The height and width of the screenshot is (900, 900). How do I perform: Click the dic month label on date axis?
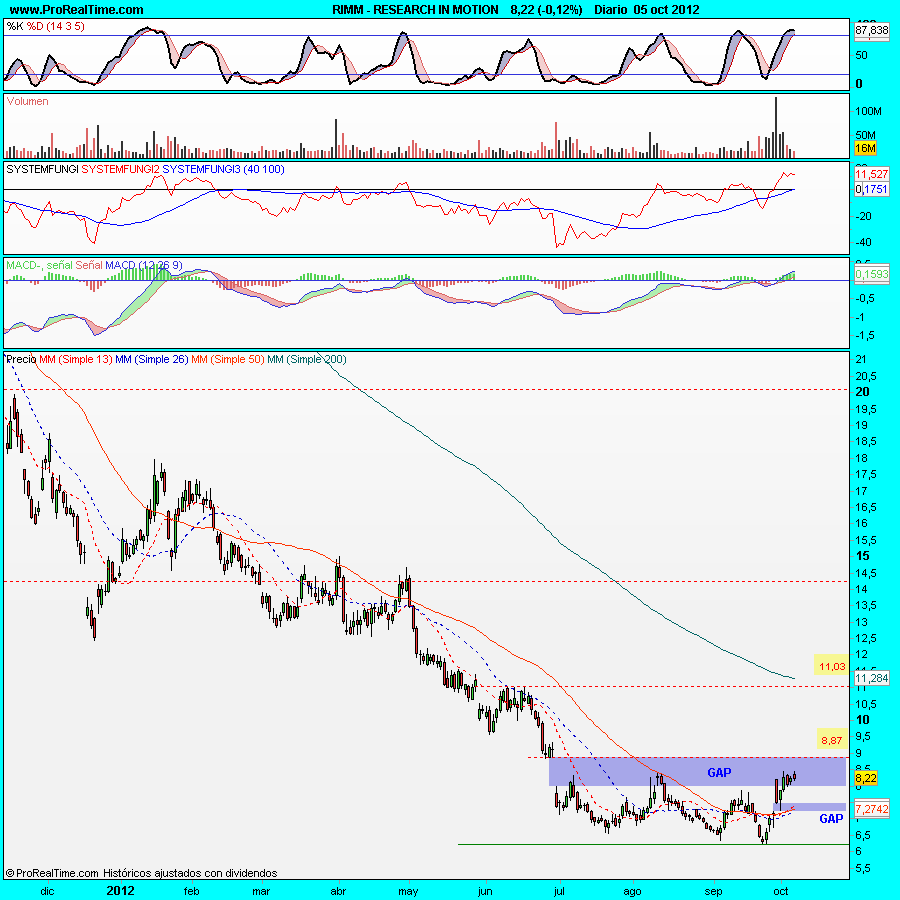click(47, 891)
